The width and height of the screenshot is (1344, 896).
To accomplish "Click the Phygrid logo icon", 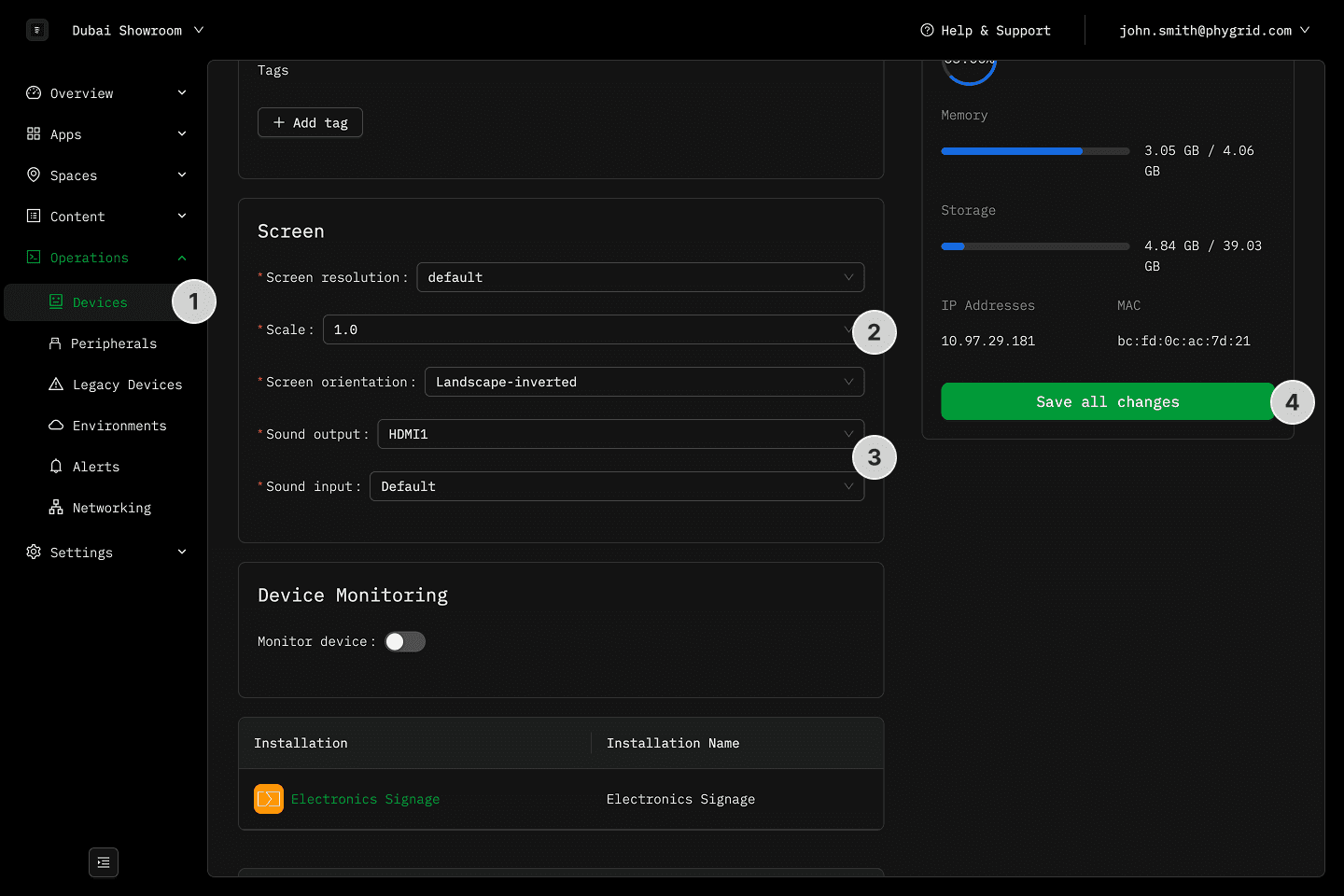I will point(37,30).
